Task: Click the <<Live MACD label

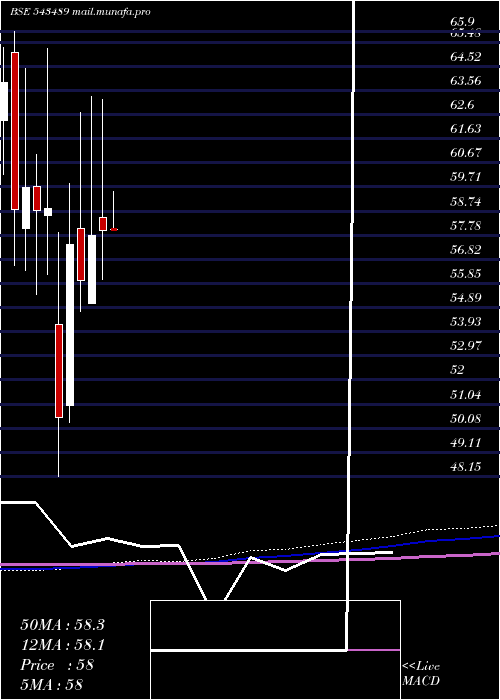Action: (x=421, y=673)
